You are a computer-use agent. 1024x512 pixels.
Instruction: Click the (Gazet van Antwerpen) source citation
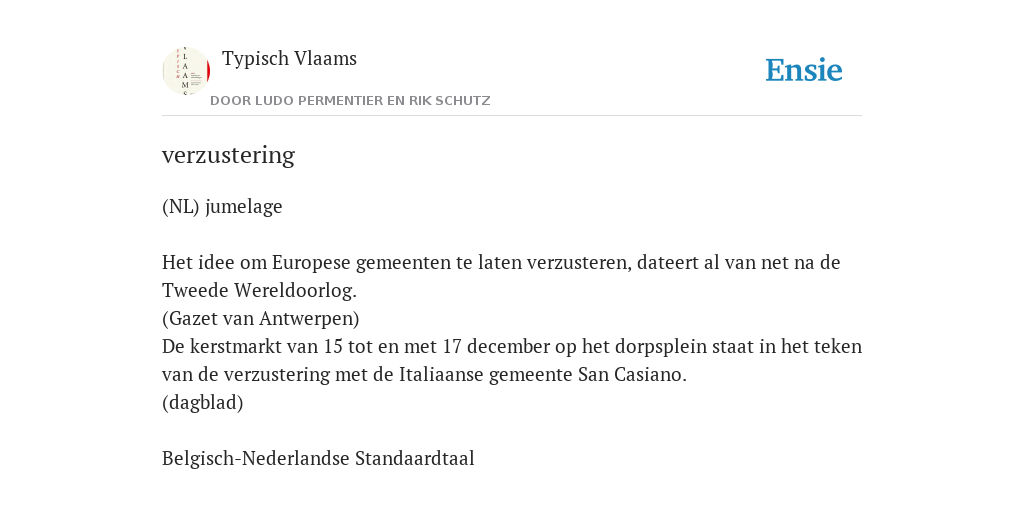[261, 319]
